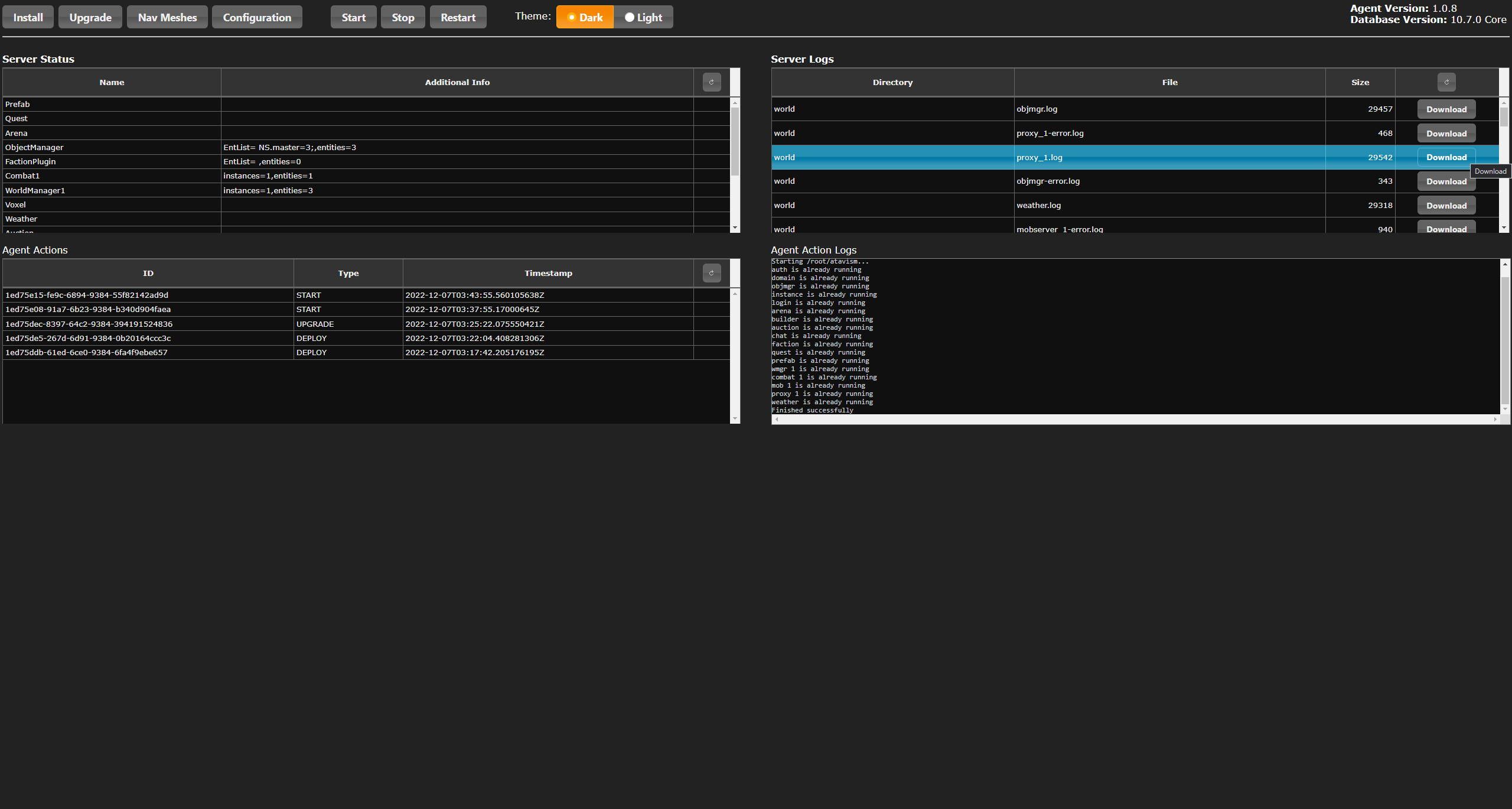The width and height of the screenshot is (1512, 809).
Task: Download the objmgr.log file
Action: click(x=1446, y=109)
